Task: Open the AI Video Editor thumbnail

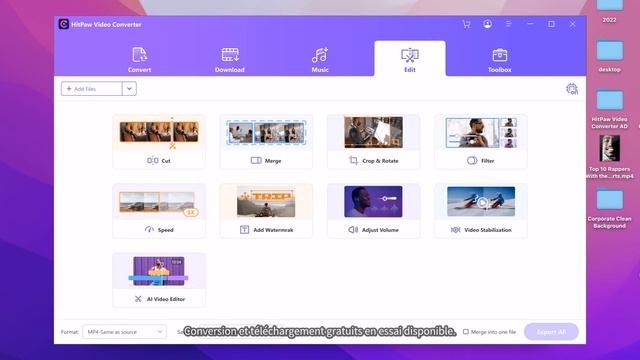Action: pyautogui.click(x=159, y=271)
